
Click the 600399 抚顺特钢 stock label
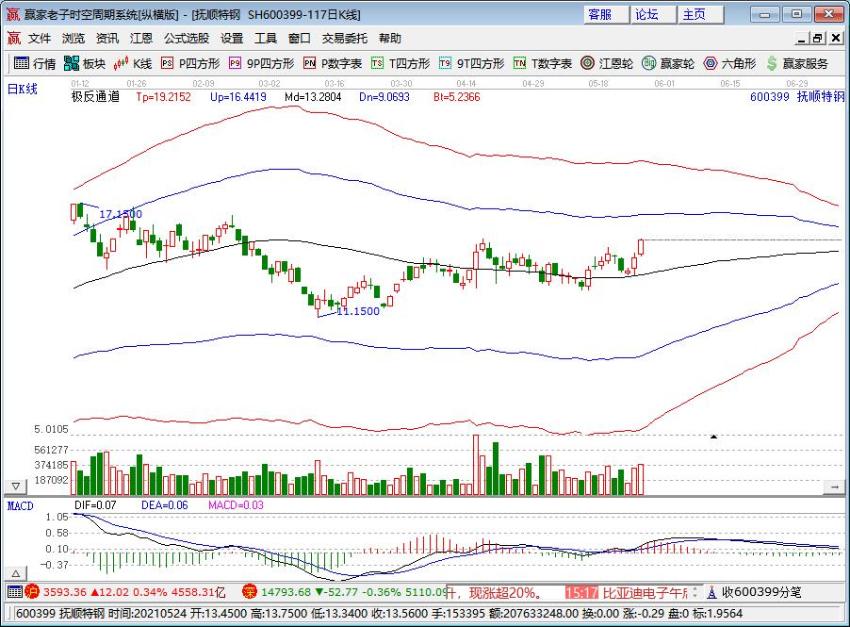(797, 97)
